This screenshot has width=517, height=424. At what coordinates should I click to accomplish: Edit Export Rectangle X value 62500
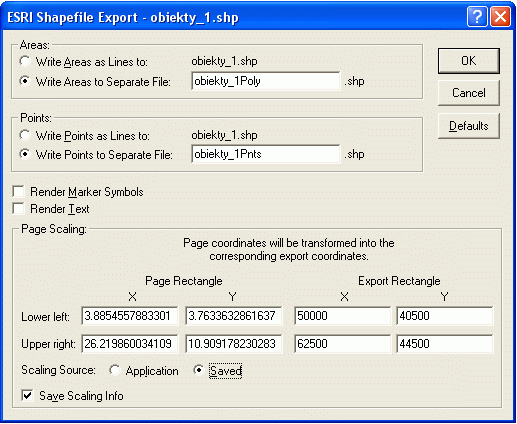point(342,344)
